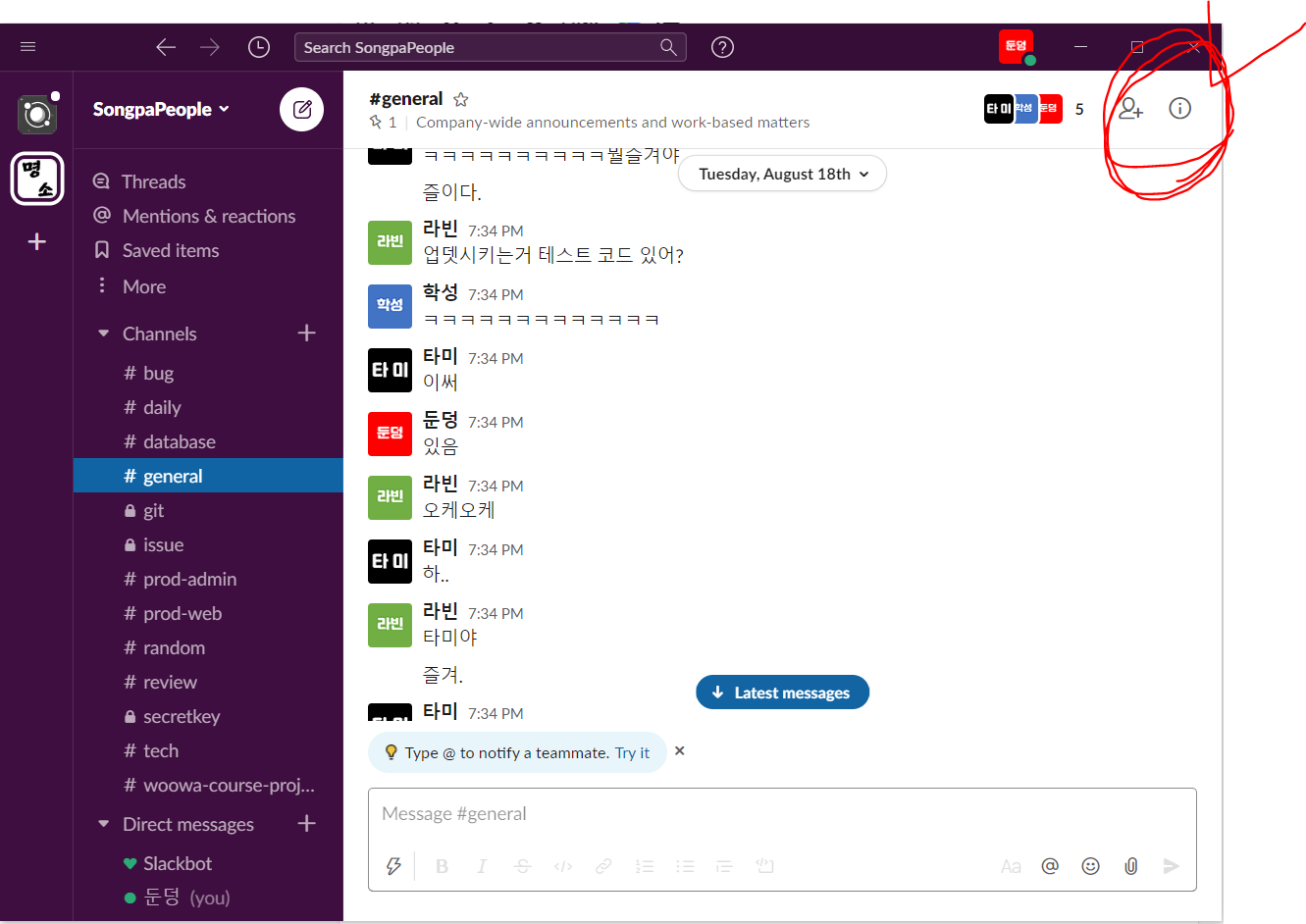Screen dimensions: 1306x924
Task: Click the Try it link
Action: (x=632, y=753)
